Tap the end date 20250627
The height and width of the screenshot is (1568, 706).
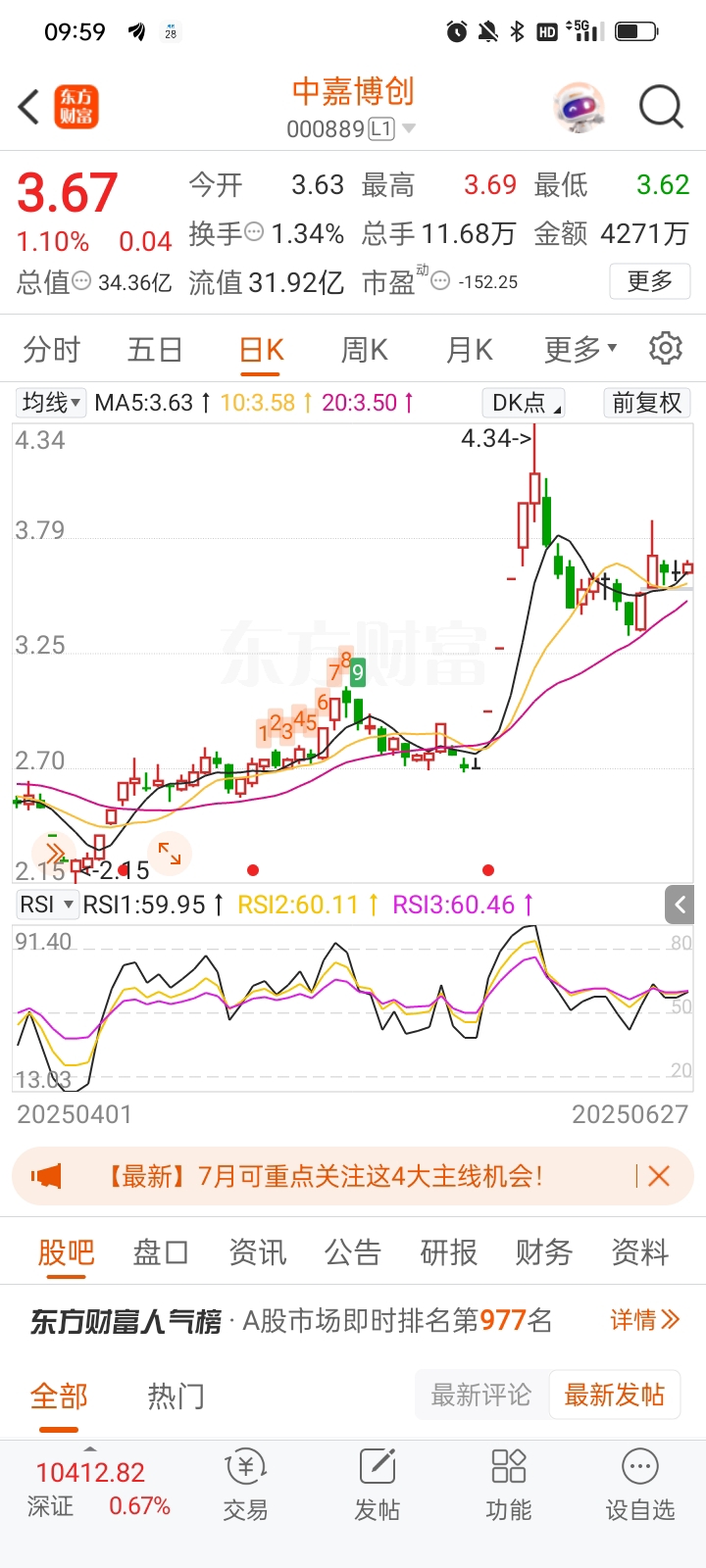[630, 1114]
